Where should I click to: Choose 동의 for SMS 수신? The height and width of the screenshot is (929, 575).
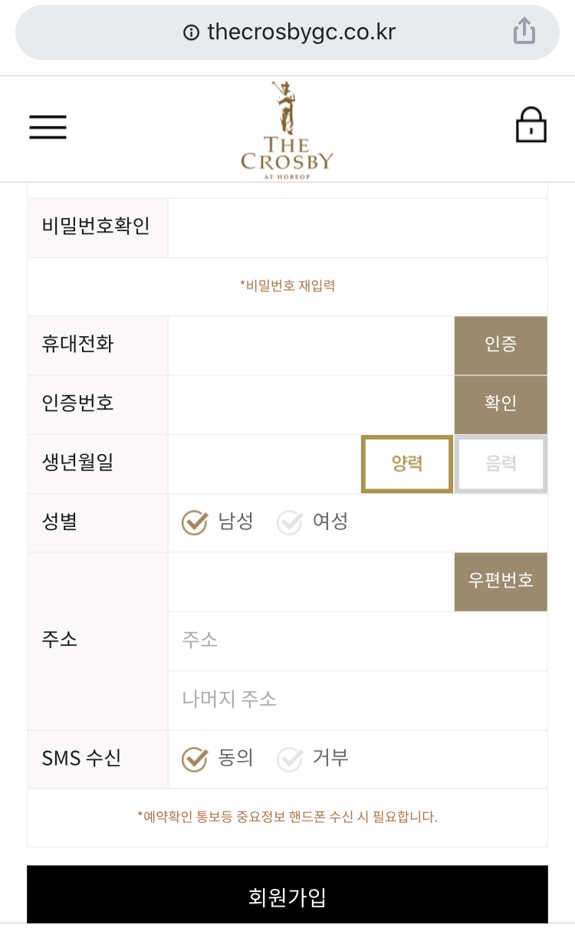217,758
